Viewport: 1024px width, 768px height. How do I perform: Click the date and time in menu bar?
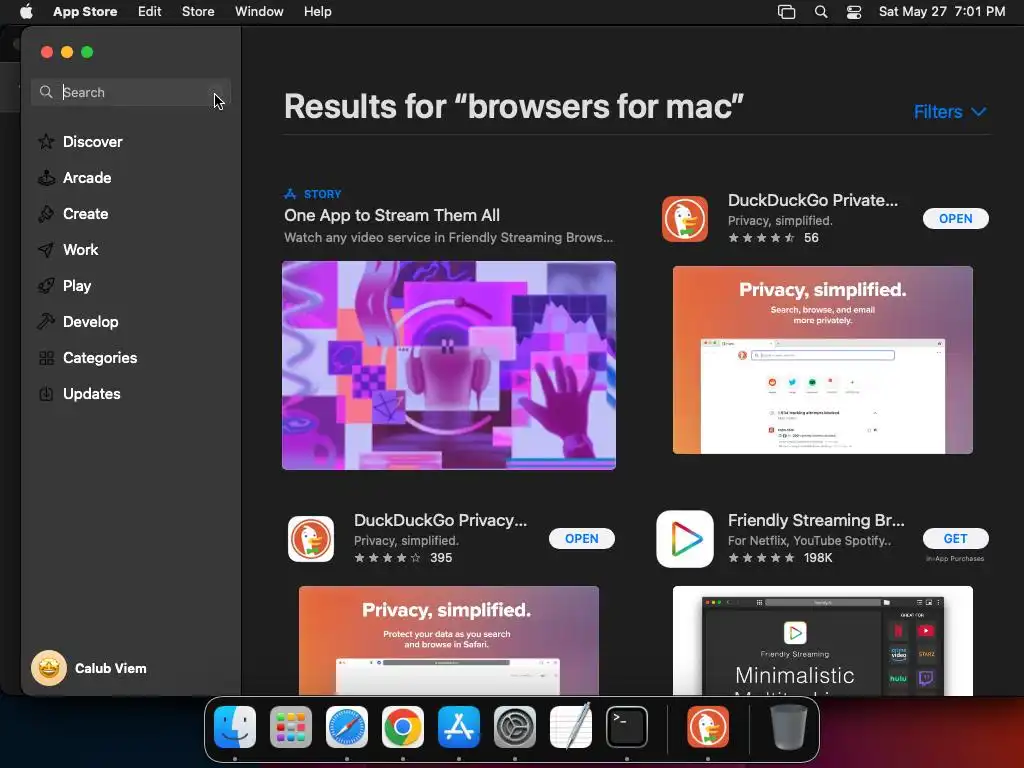click(x=942, y=12)
